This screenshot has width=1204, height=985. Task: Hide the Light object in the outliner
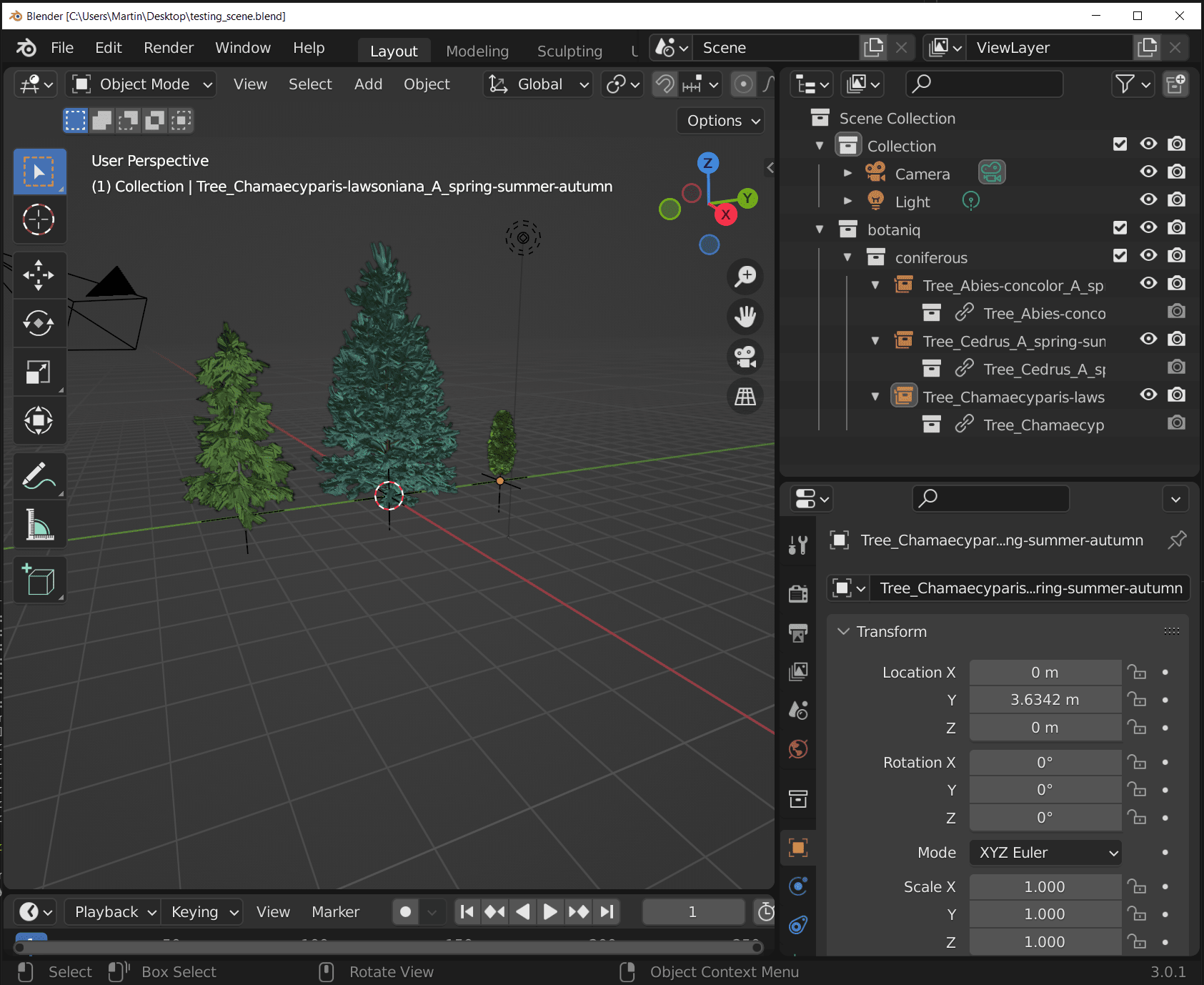(x=1148, y=200)
